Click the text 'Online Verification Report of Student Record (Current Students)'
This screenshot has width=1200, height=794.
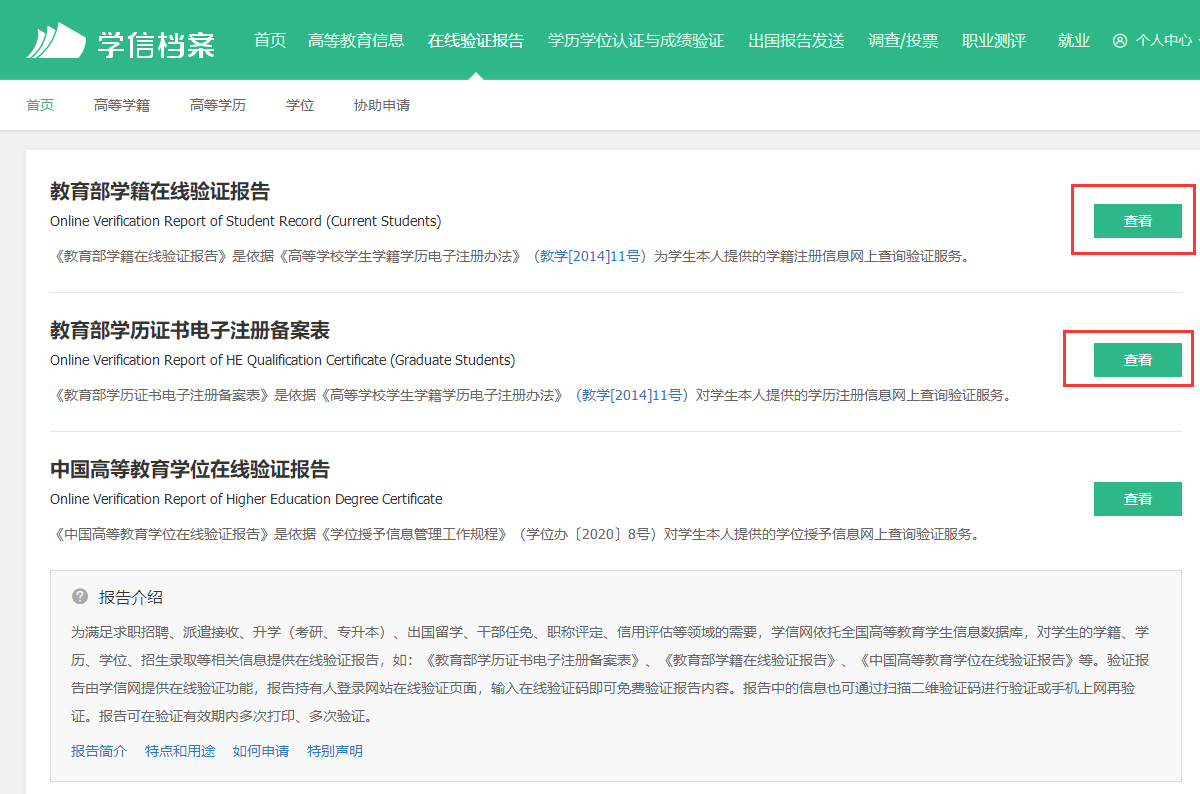coord(246,221)
